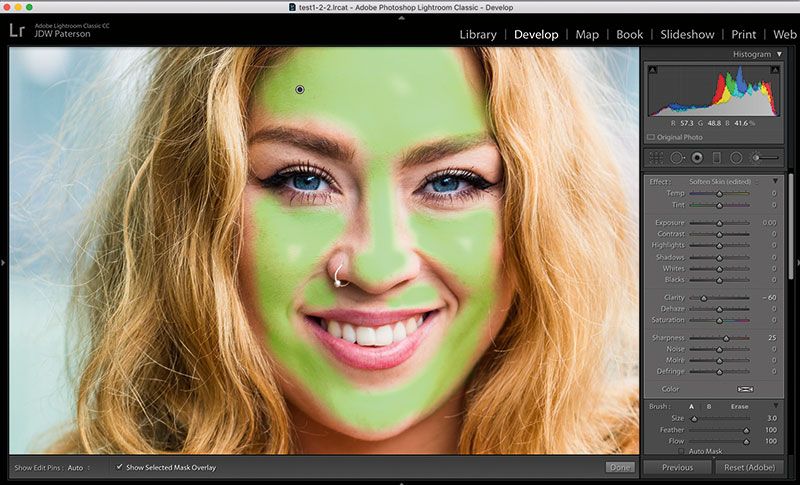Select the Adjustment Brush tool icon
The width and height of the screenshot is (800, 485).
(x=765, y=158)
